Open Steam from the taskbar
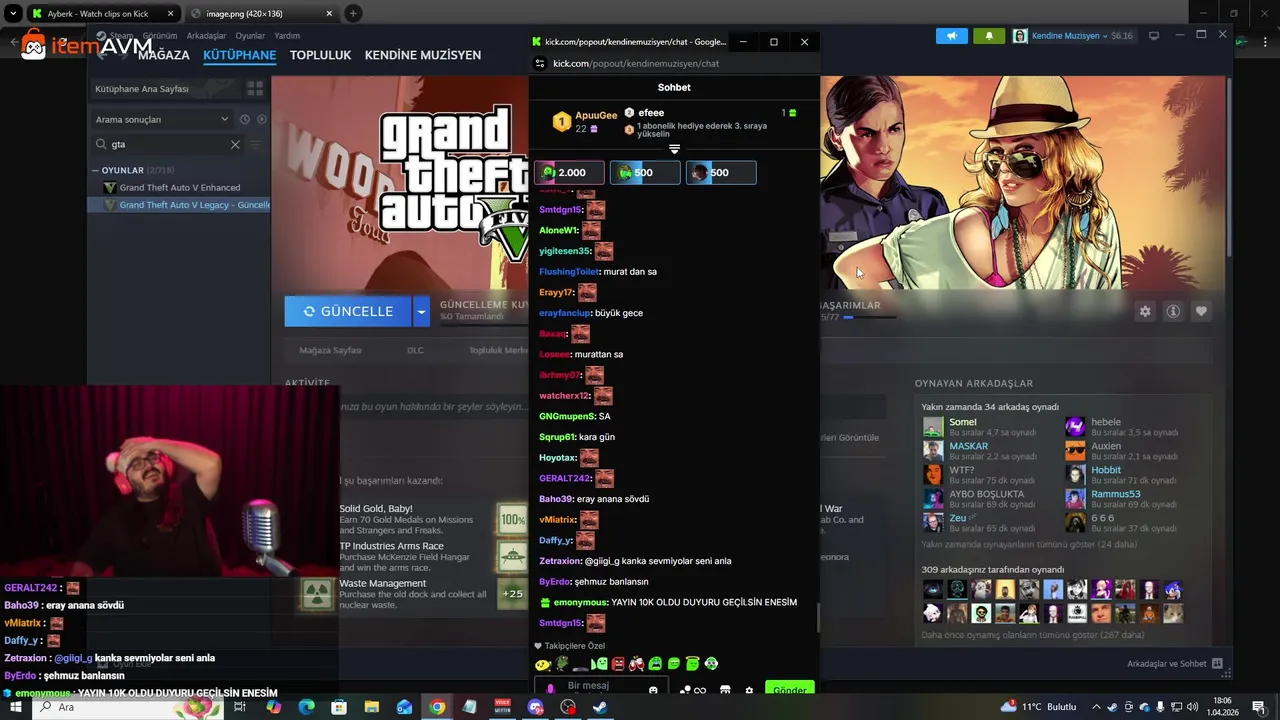The width and height of the screenshot is (1280, 720). (600, 707)
